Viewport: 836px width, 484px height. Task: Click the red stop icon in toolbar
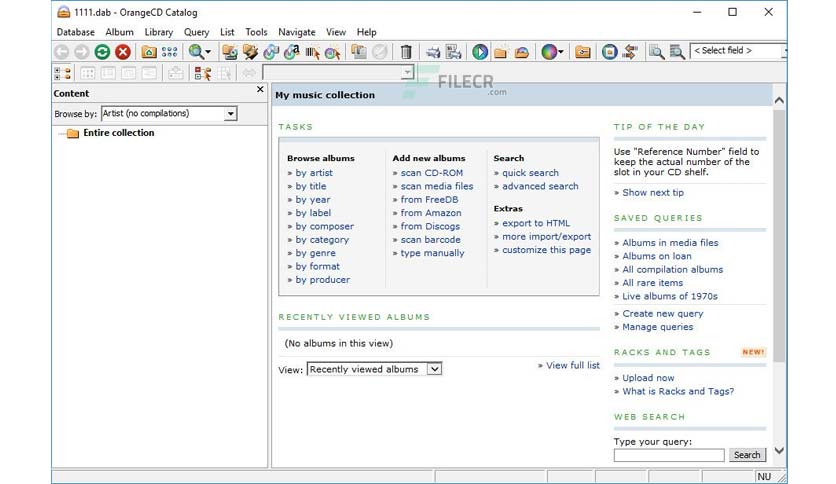tap(123, 52)
